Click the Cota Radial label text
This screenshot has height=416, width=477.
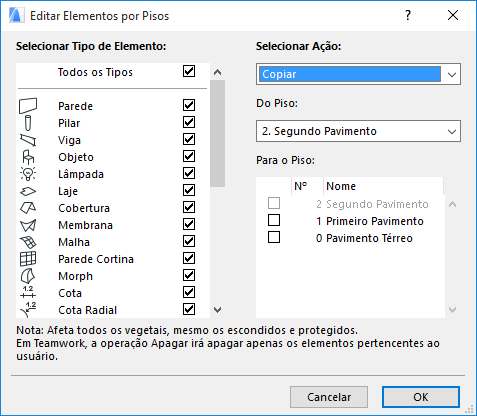coord(88,310)
